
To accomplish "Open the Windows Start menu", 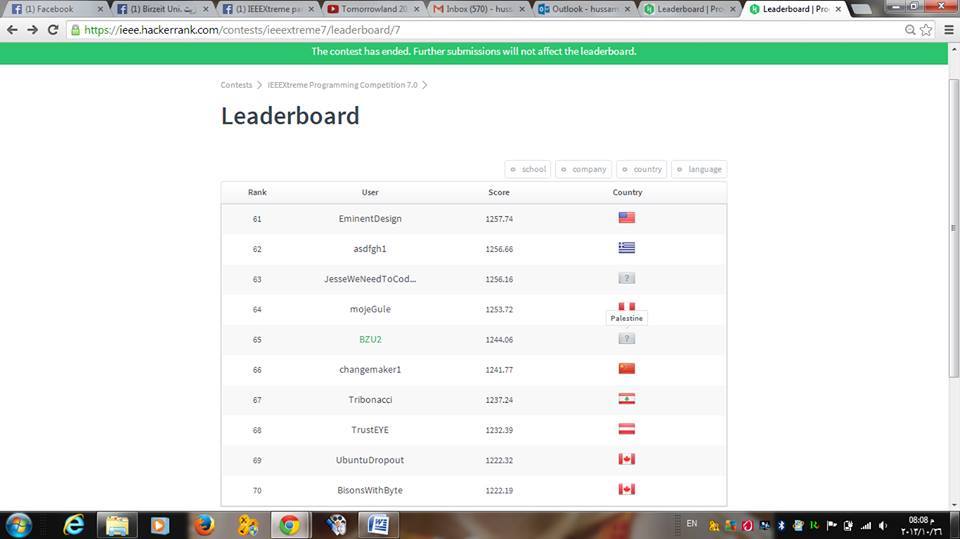I will point(19,524).
